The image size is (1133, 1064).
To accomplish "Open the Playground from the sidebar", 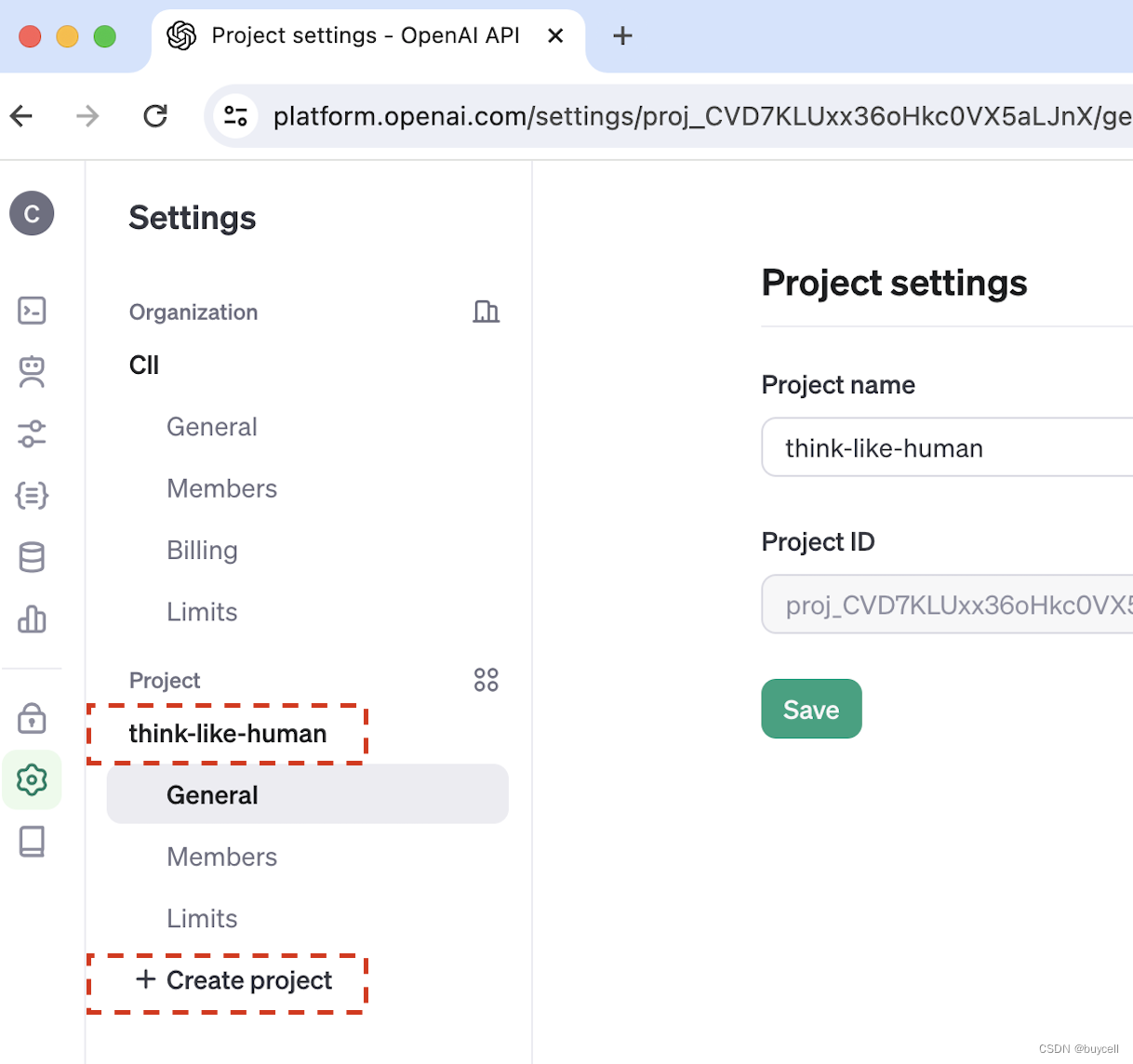I will (x=32, y=311).
